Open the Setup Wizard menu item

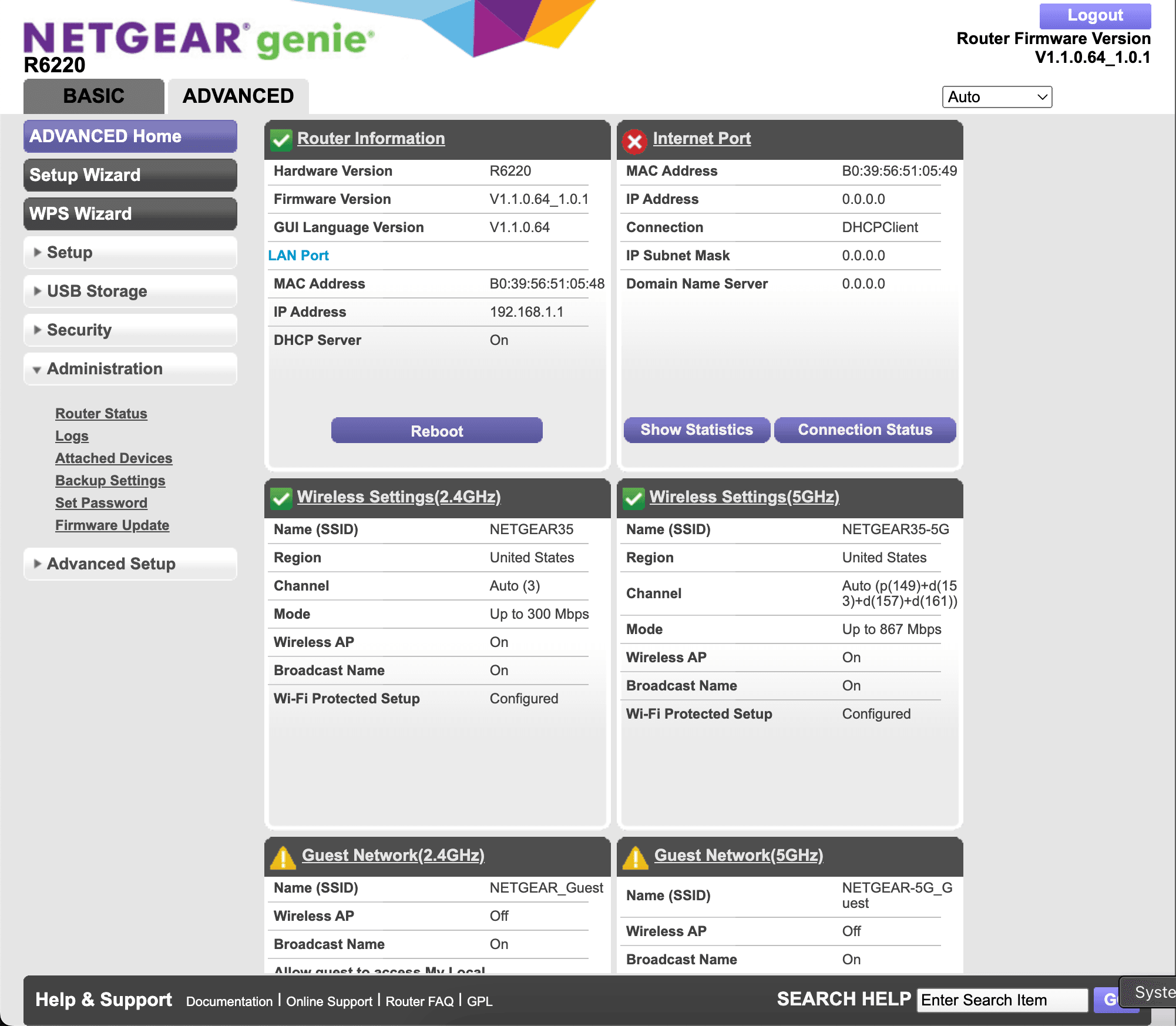click(130, 175)
